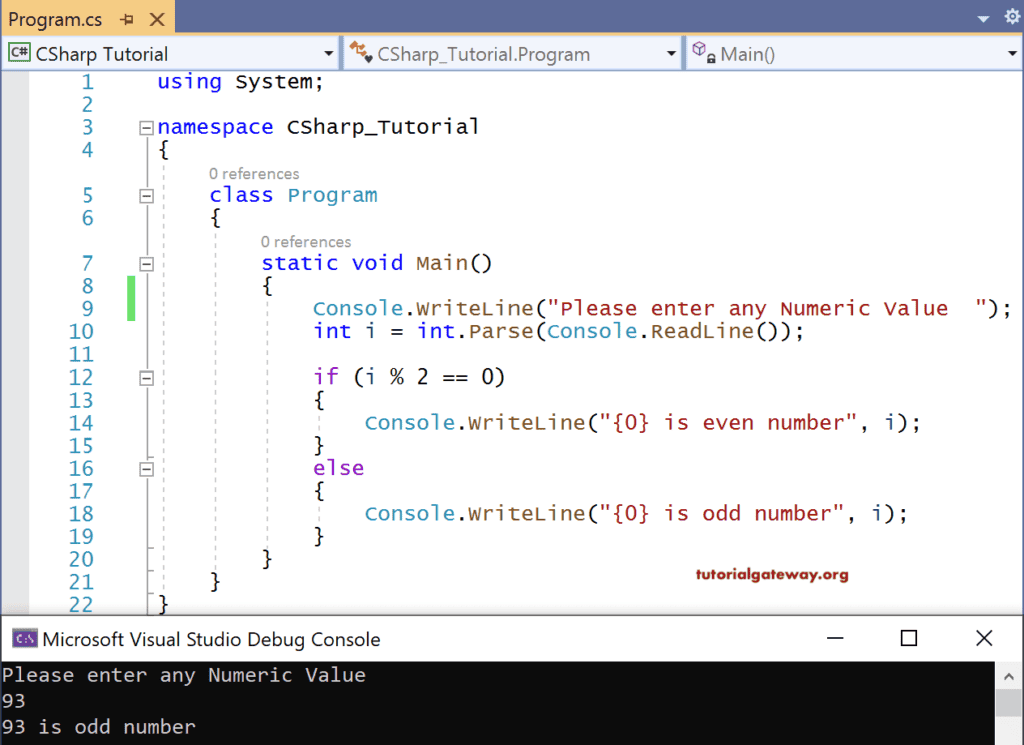Click the chevron-down left of the gear icon
The height and width of the screenshot is (745, 1024).
tap(983, 16)
